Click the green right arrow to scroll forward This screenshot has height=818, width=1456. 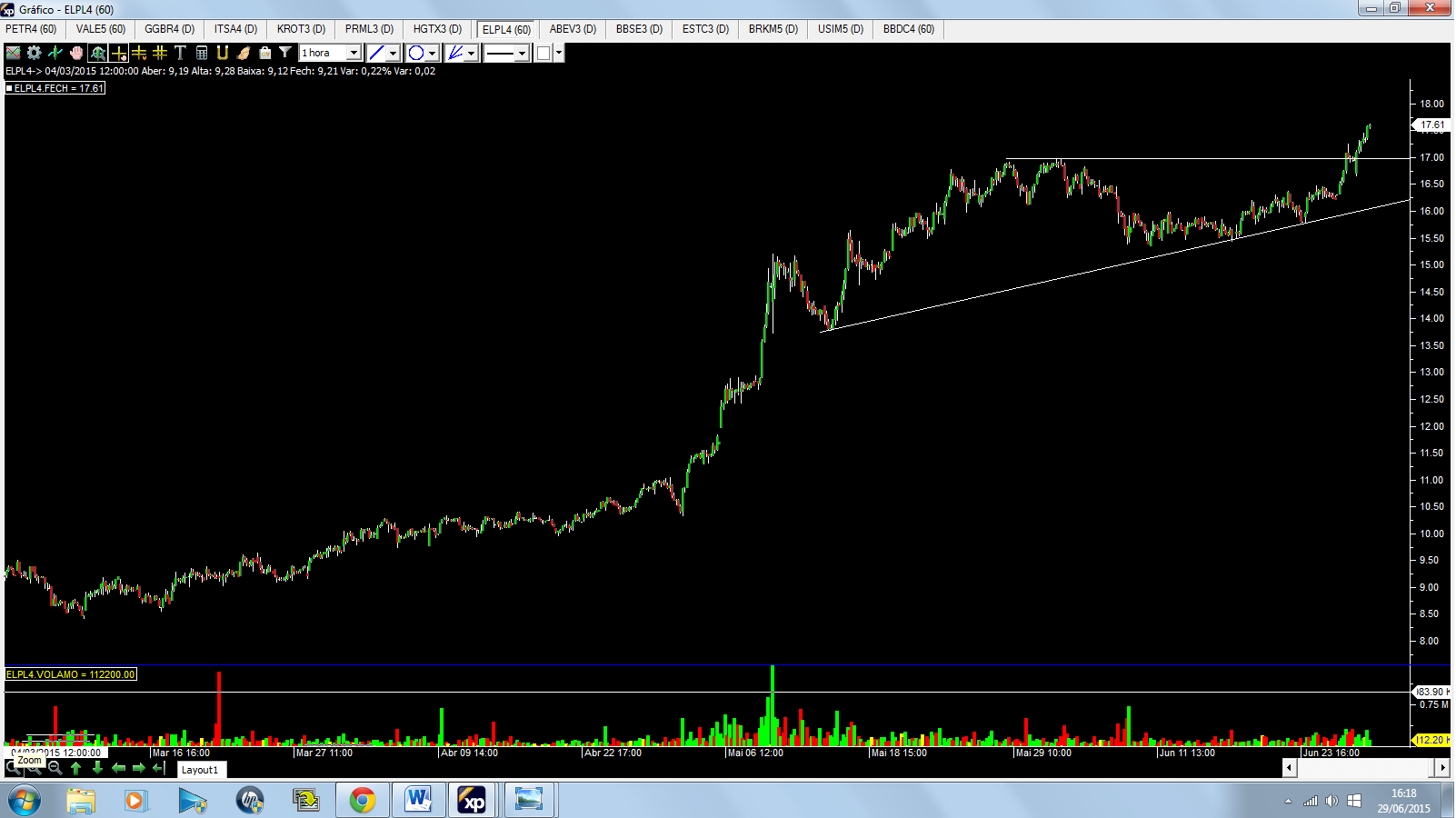(x=138, y=768)
